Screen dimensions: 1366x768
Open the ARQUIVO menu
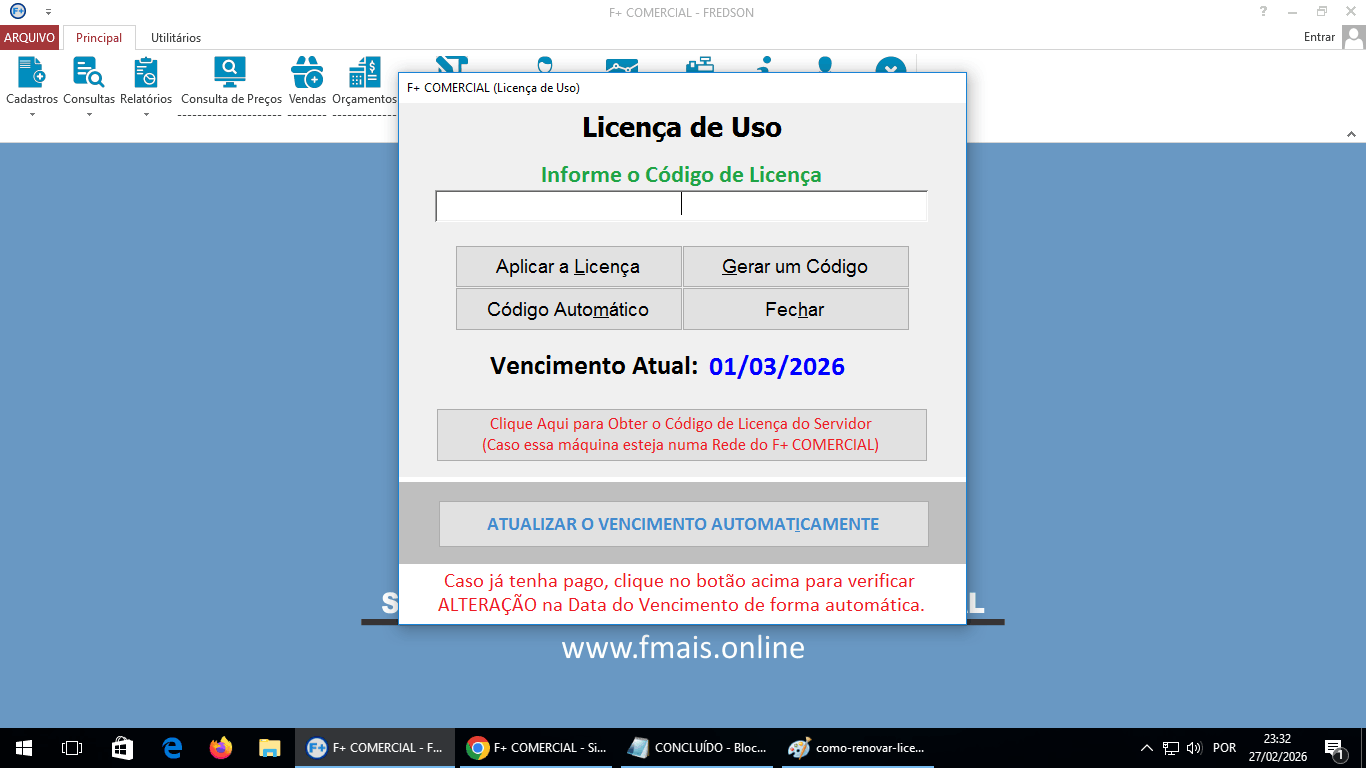click(29, 36)
